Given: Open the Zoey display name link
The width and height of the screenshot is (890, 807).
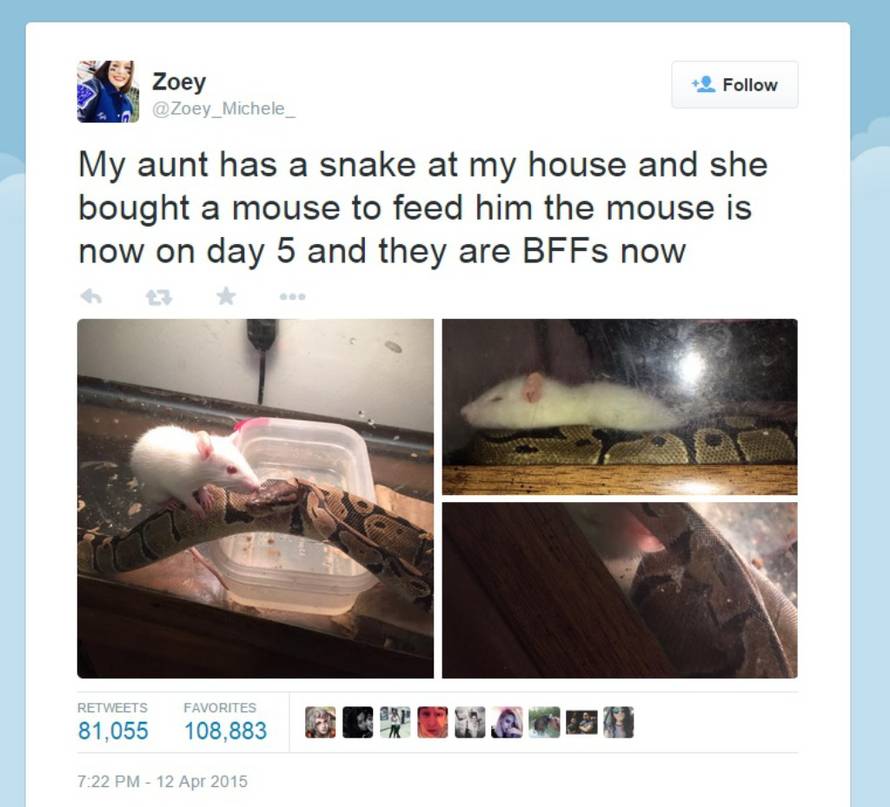Looking at the screenshot, I should 179,82.
